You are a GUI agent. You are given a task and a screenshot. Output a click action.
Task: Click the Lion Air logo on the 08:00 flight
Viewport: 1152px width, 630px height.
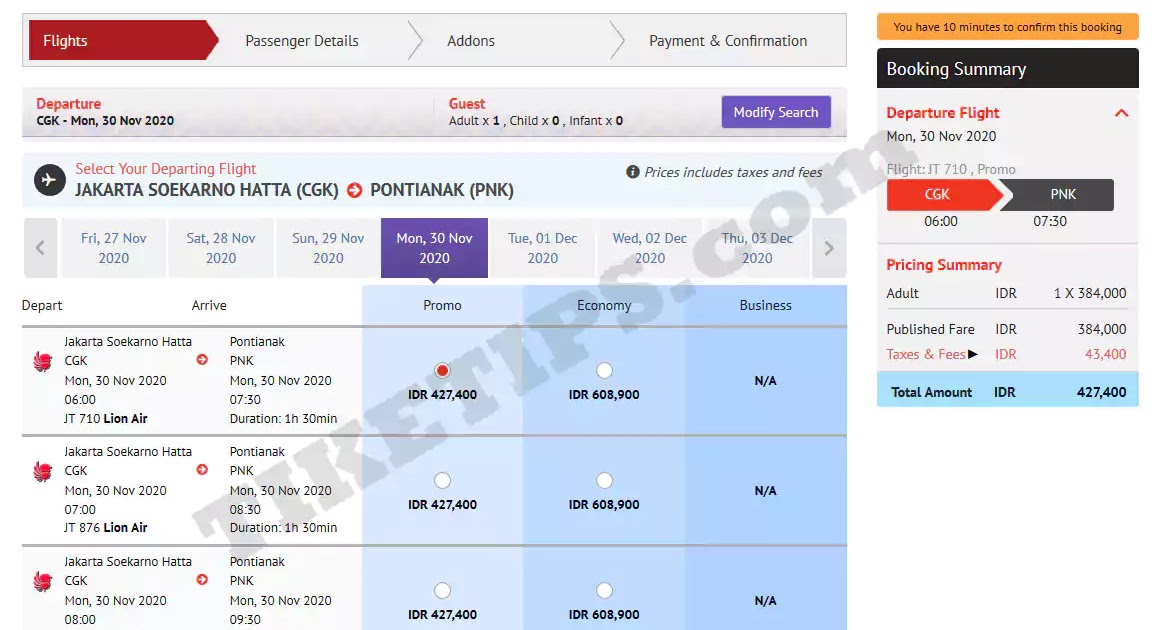(41, 581)
